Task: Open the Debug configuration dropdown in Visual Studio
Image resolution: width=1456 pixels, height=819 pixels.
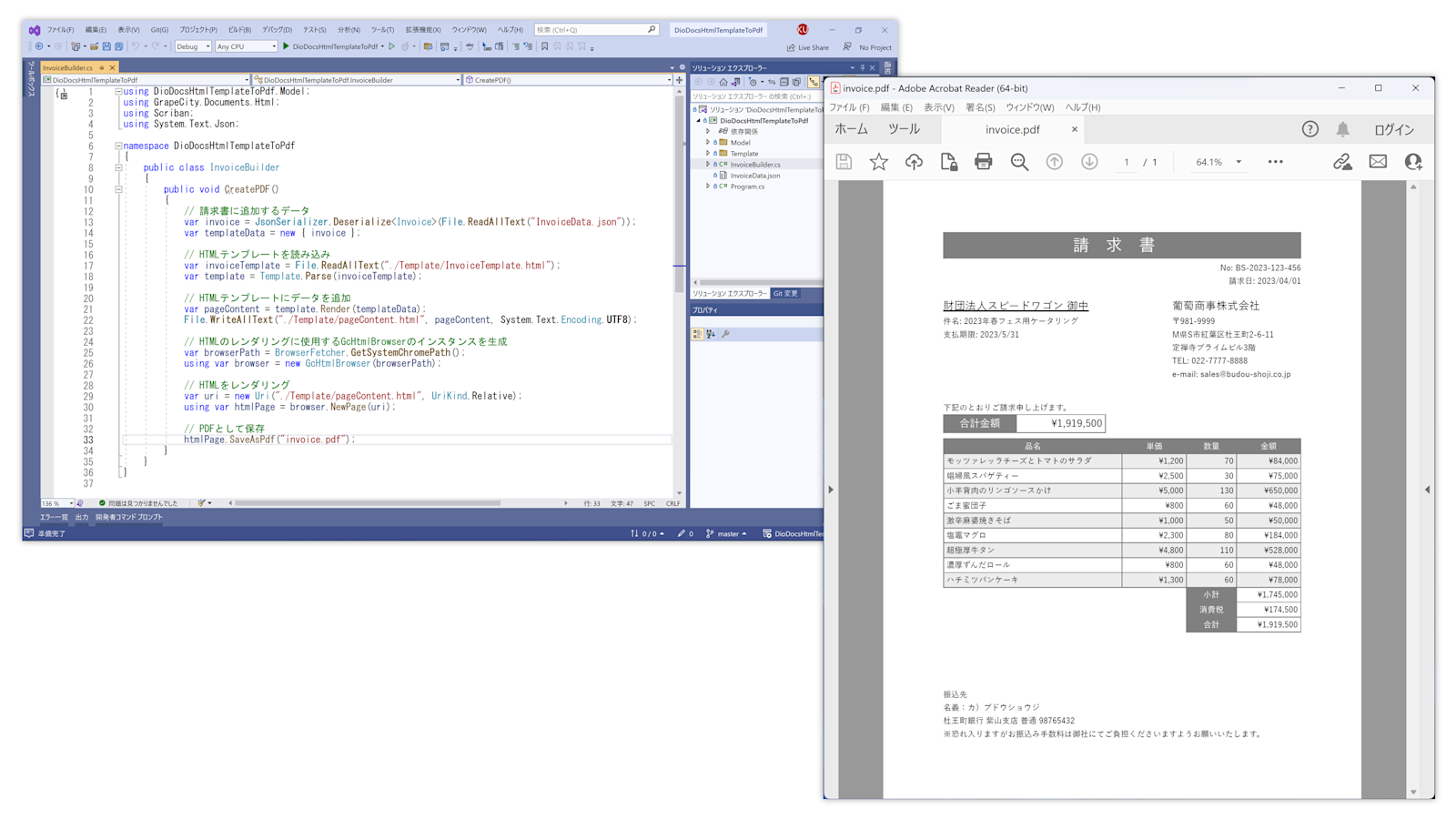Action: coord(193,46)
